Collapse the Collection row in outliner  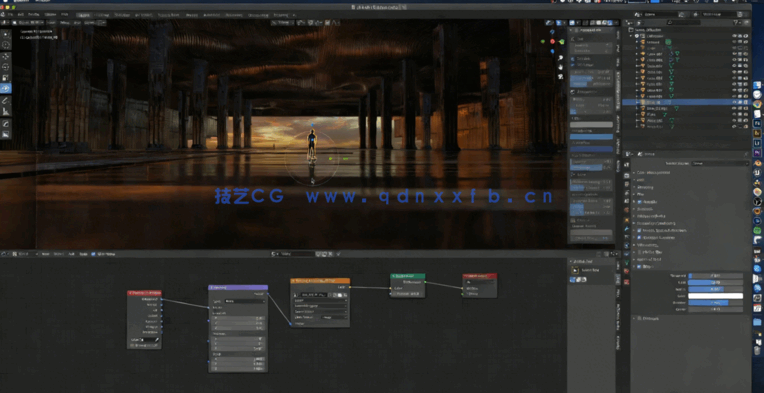631,36
